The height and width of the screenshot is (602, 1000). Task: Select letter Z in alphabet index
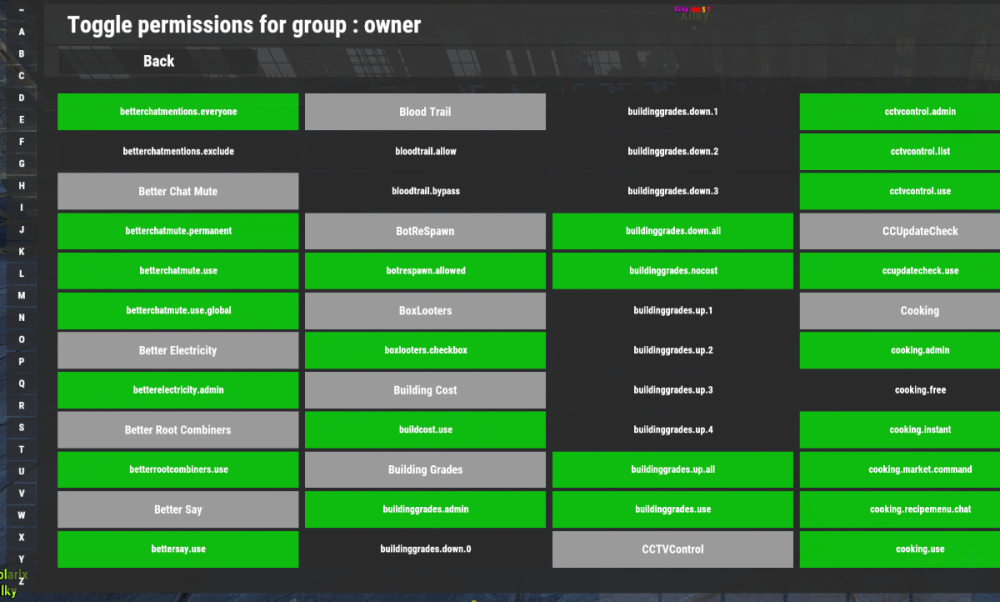pyautogui.click(x=21, y=581)
